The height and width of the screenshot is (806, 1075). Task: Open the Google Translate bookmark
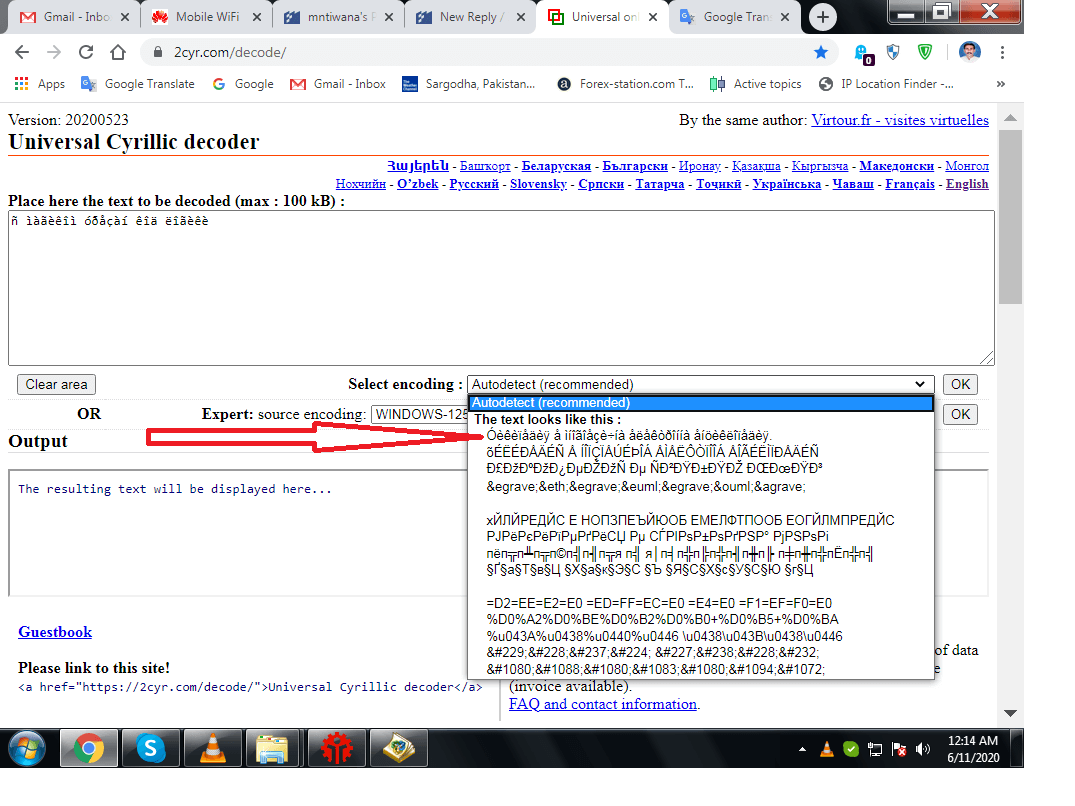click(x=138, y=84)
